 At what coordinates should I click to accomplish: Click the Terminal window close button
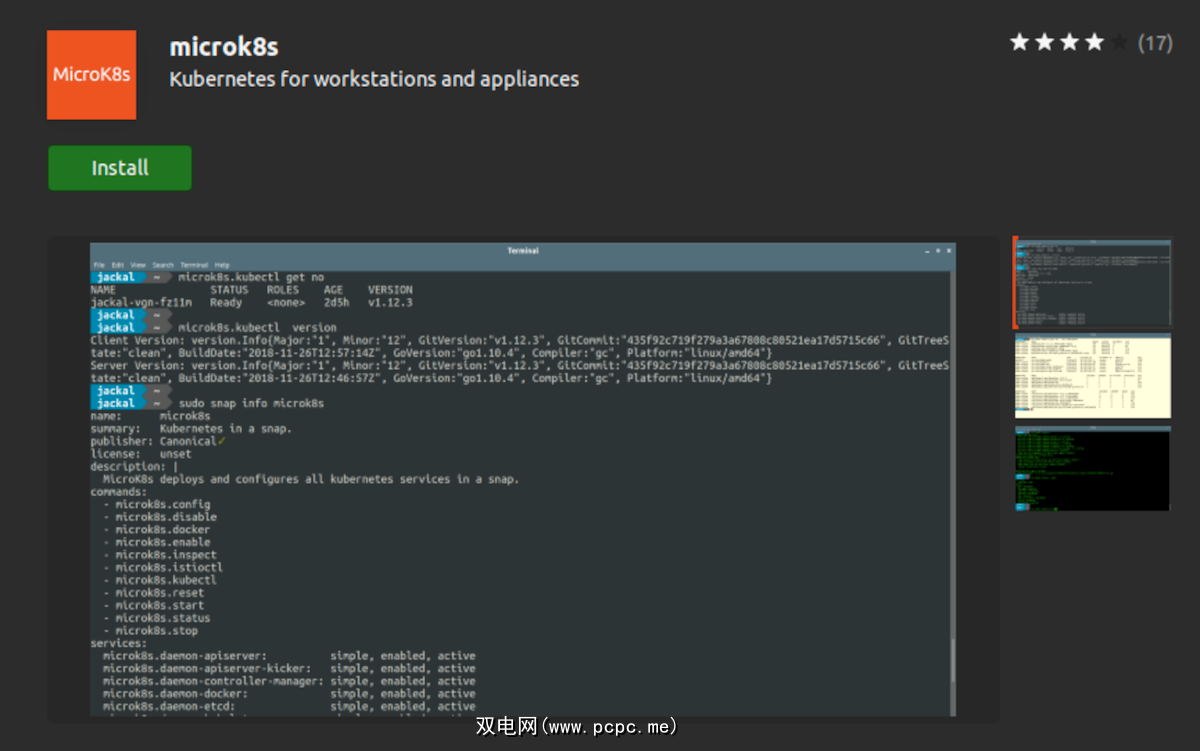click(x=949, y=250)
